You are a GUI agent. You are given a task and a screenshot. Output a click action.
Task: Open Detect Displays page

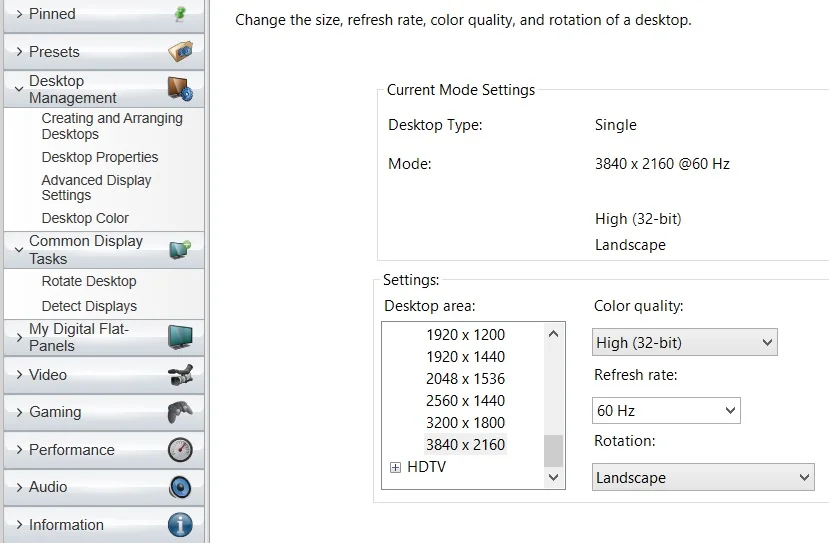point(89,306)
